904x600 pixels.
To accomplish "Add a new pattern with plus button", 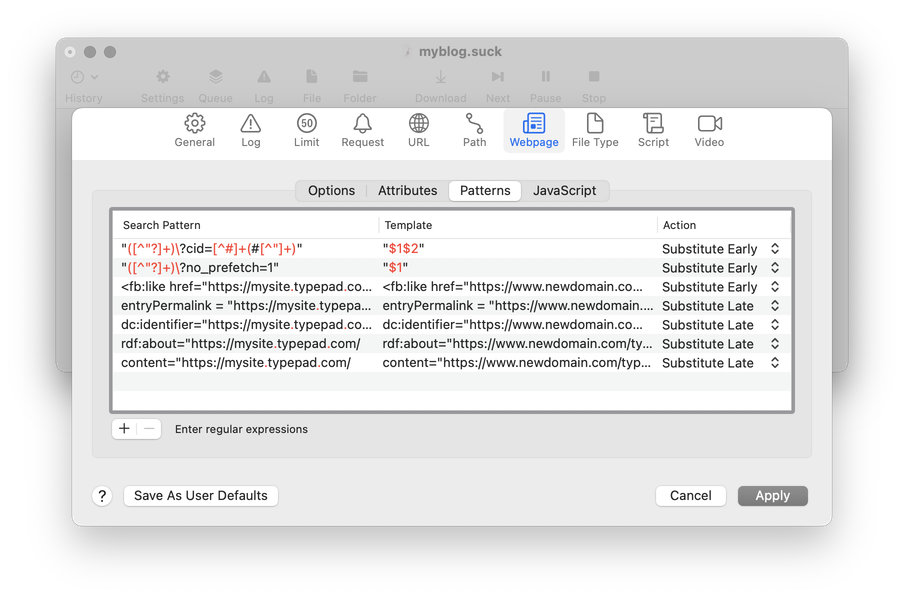I will 124,429.
